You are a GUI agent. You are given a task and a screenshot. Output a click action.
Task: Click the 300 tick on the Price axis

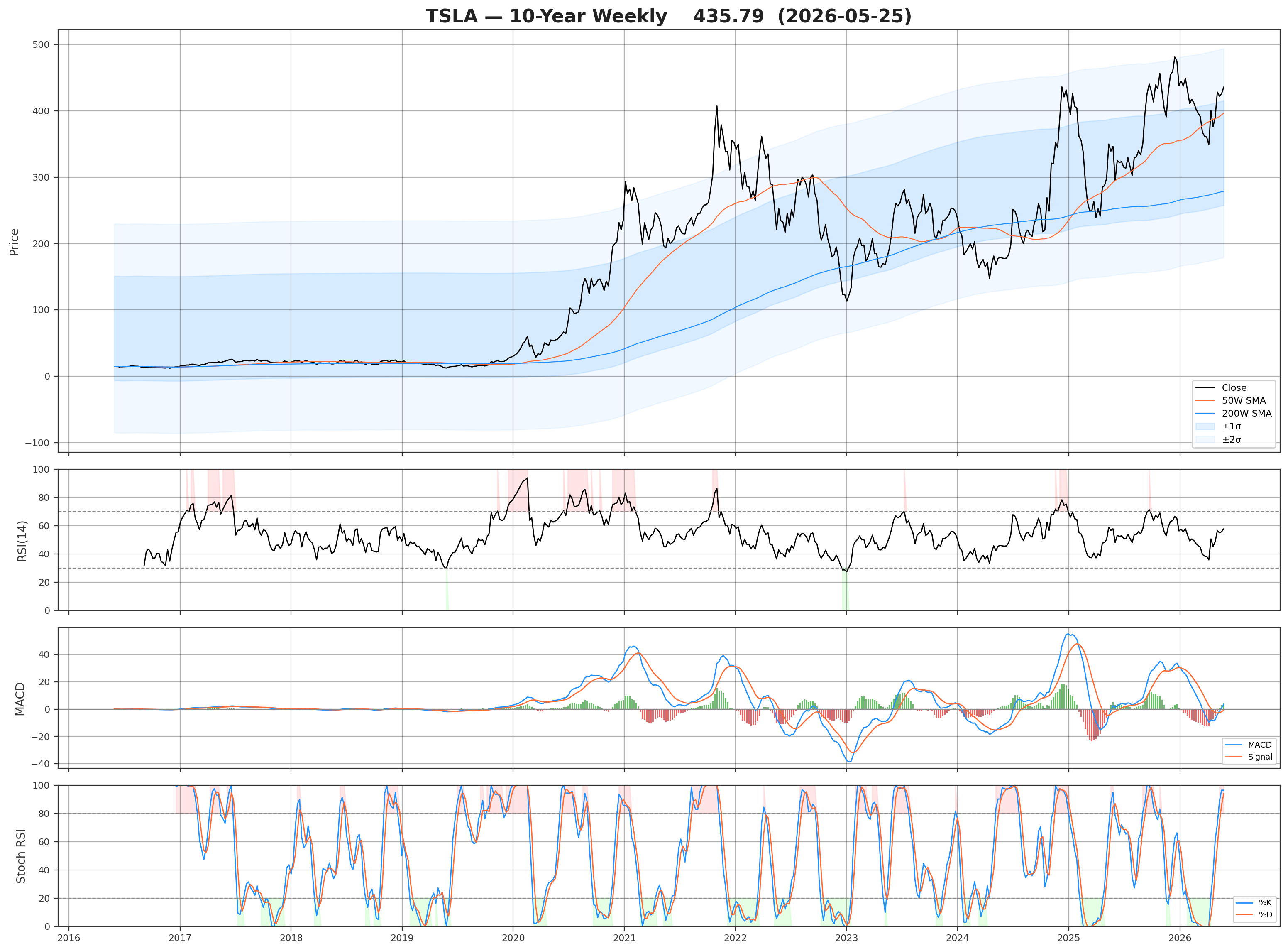42,177
